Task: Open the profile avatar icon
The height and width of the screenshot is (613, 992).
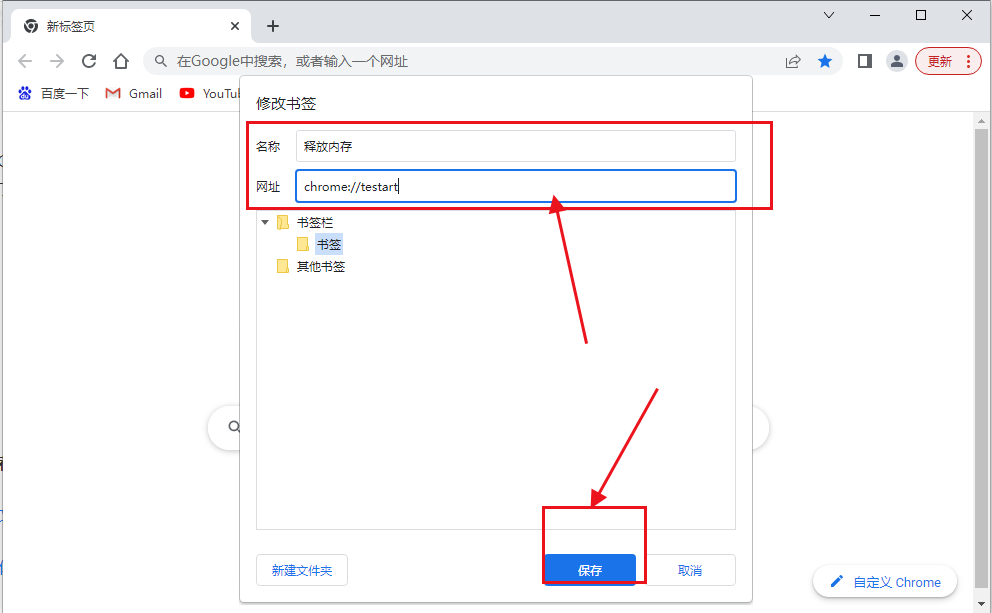Action: coord(896,61)
